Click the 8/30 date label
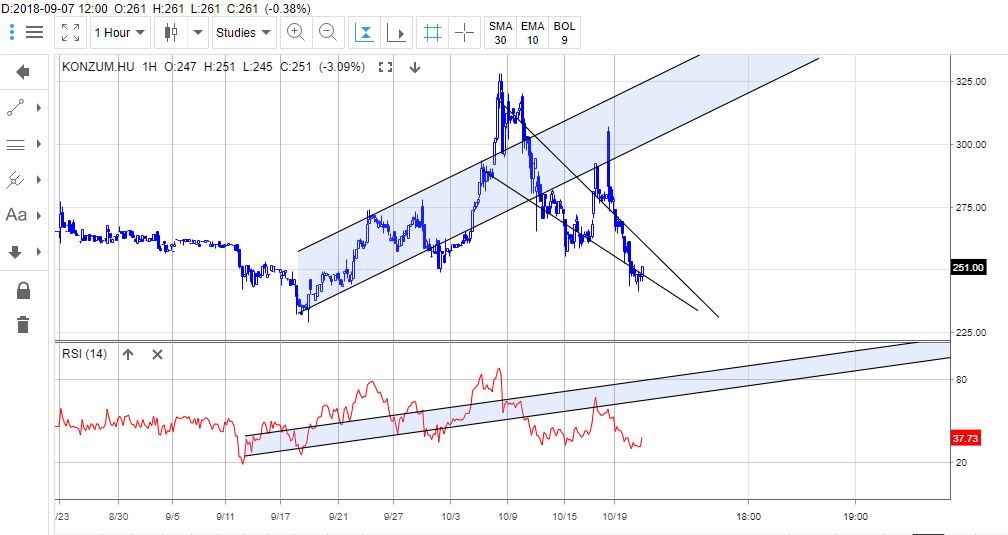 [x=118, y=516]
